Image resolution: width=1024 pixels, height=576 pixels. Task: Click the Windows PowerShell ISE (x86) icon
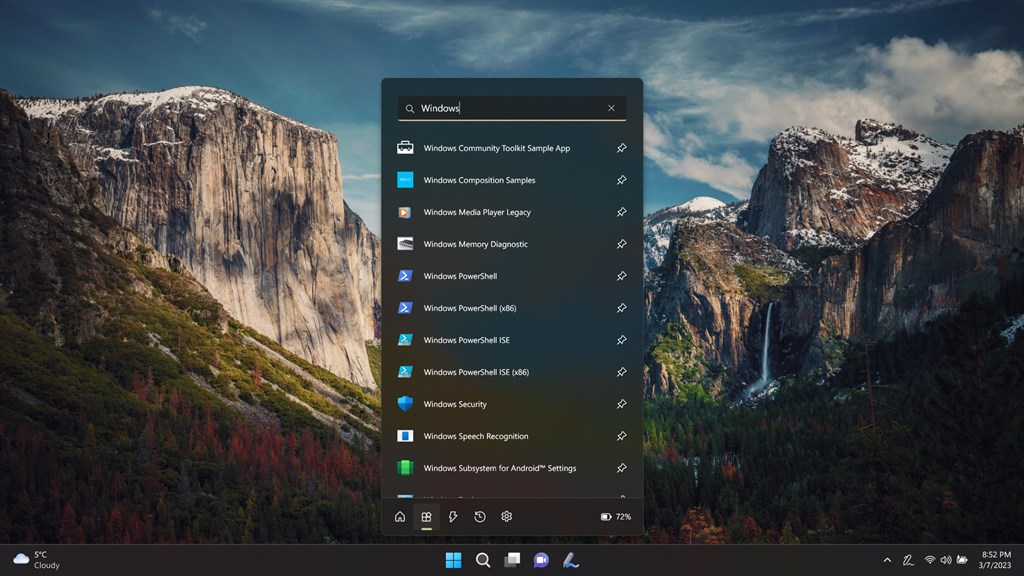pyautogui.click(x=405, y=372)
